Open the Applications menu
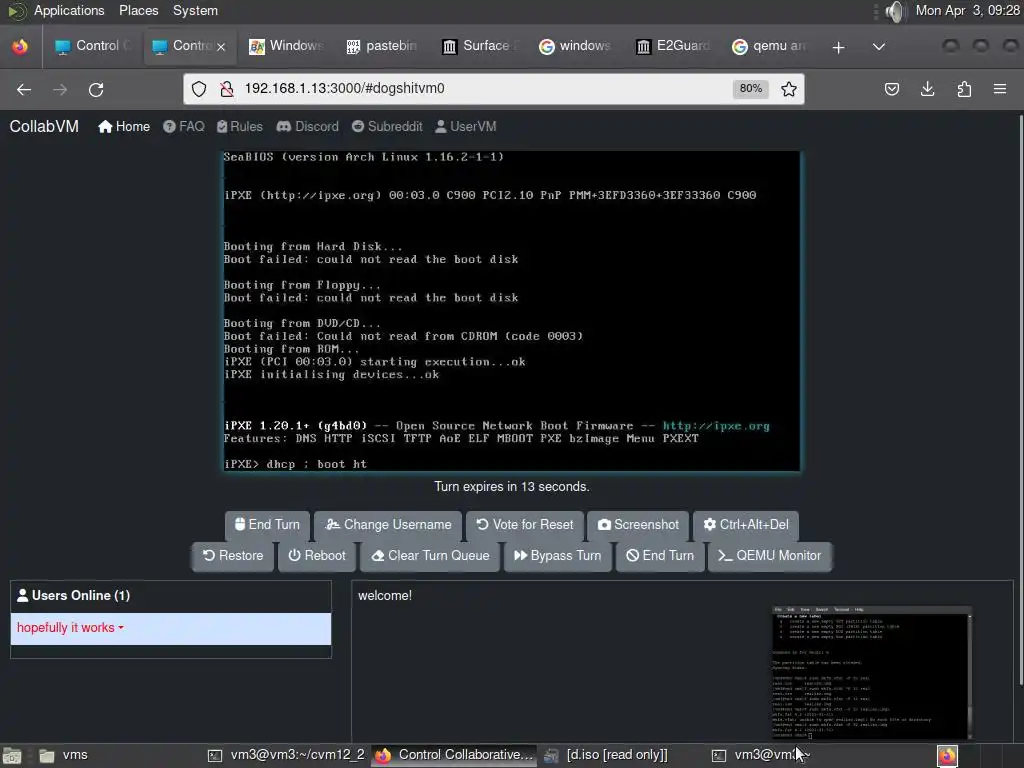The height and width of the screenshot is (768, 1024). (x=69, y=10)
